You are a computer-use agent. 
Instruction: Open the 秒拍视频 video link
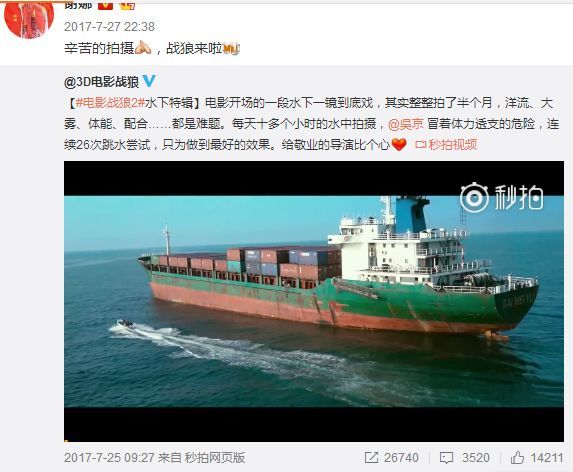[x=453, y=145]
